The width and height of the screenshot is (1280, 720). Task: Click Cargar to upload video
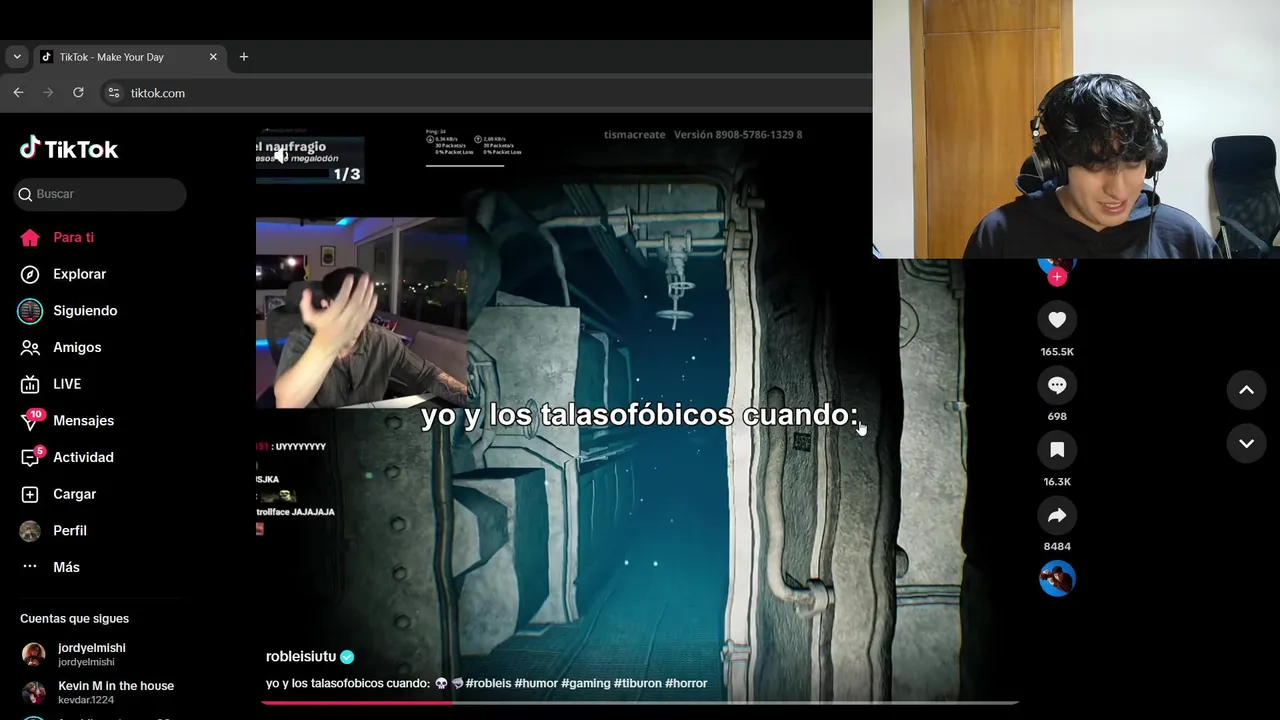tap(75, 494)
